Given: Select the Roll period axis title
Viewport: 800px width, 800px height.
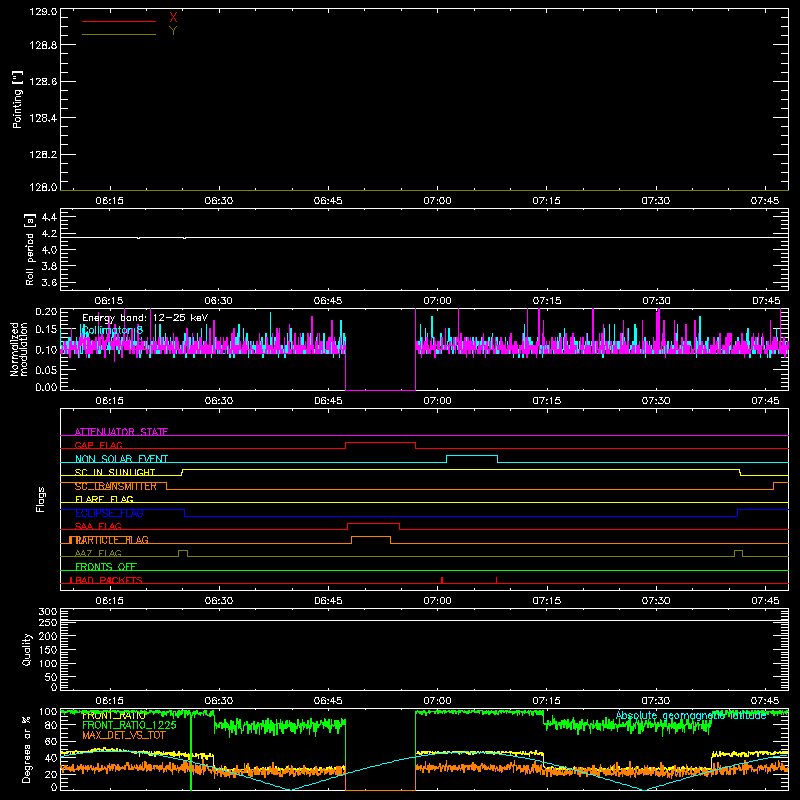Looking at the screenshot, I should (x=29, y=249).
